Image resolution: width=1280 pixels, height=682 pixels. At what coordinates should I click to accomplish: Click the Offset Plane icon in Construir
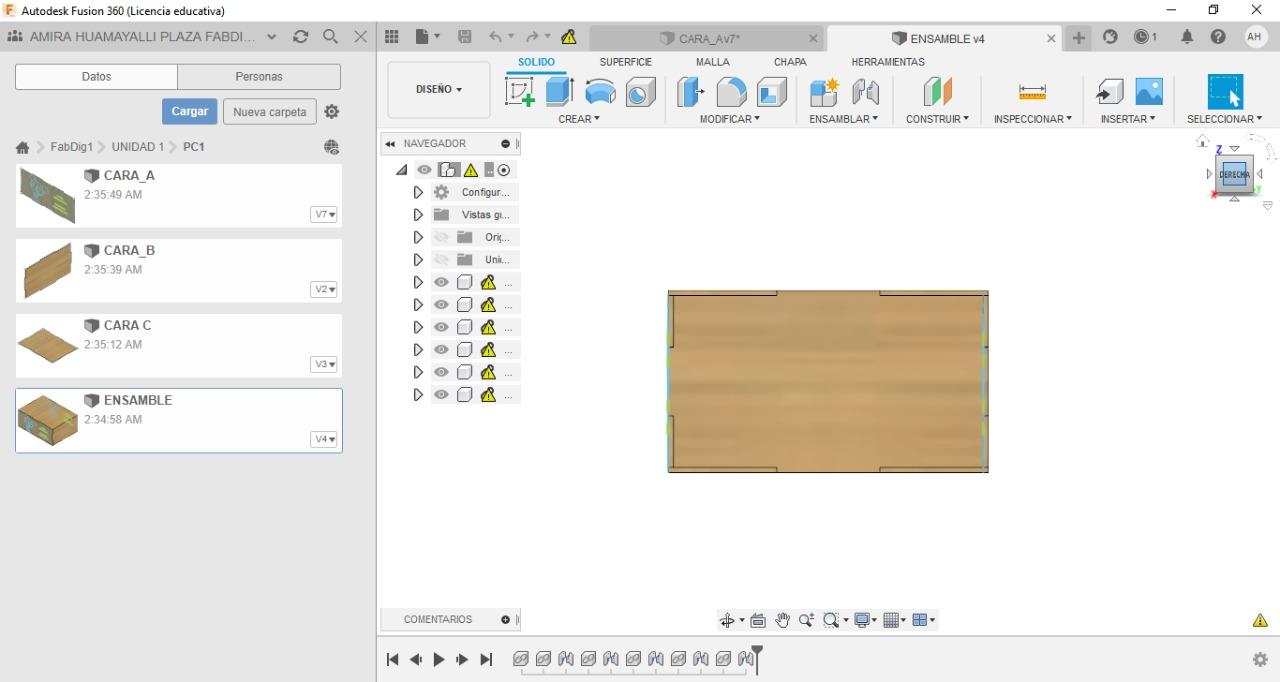(937, 92)
